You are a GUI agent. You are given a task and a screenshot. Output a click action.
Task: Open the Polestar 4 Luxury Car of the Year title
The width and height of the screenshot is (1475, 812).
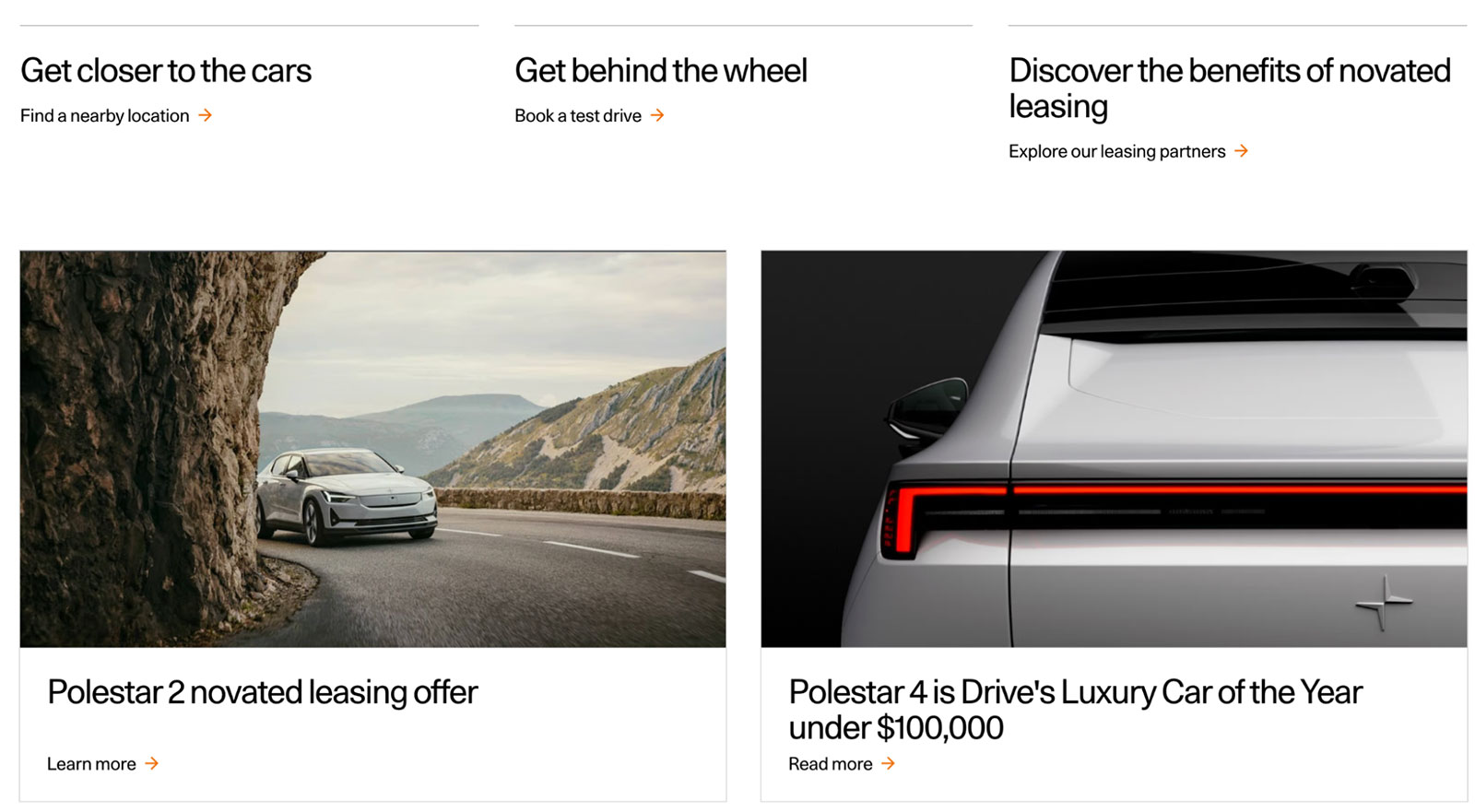pos(1075,710)
